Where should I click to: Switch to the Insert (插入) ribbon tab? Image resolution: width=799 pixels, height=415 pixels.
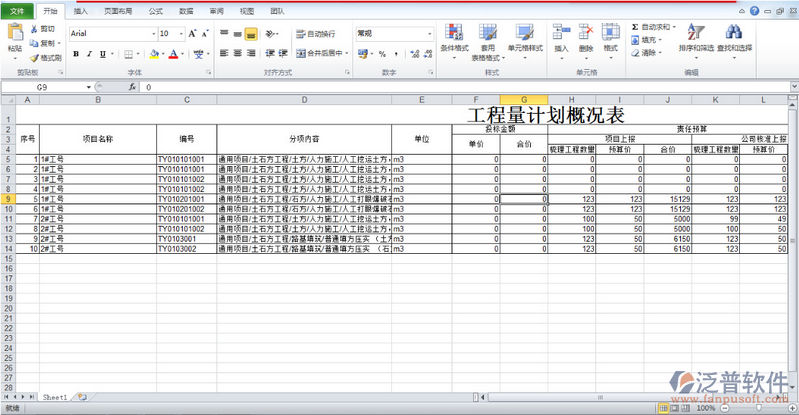coord(81,10)
